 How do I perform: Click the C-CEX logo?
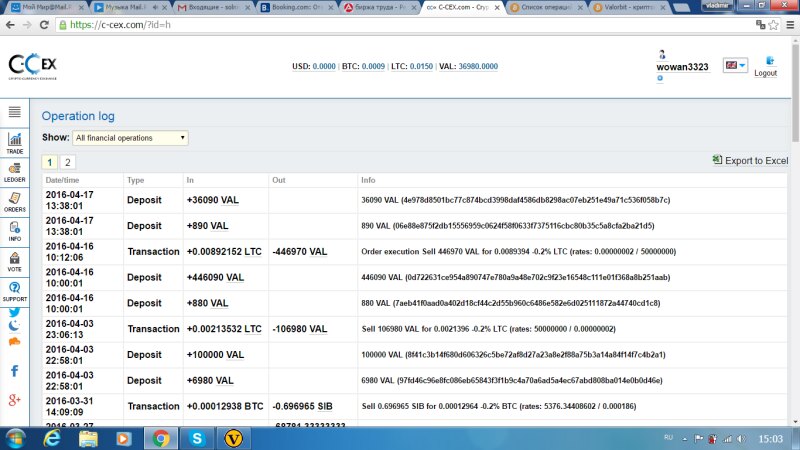pyautogui.click(x=37, y=66)
